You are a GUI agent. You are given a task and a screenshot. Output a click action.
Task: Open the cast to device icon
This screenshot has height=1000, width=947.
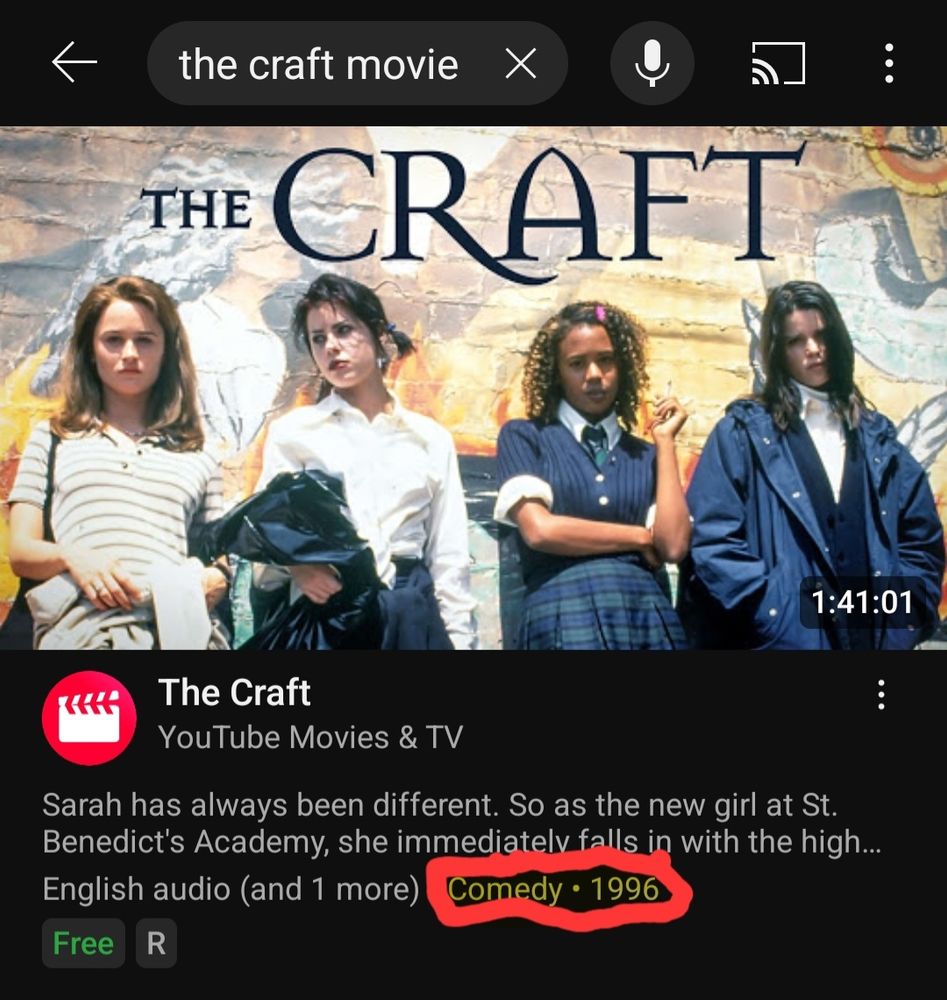click(778, 63)
